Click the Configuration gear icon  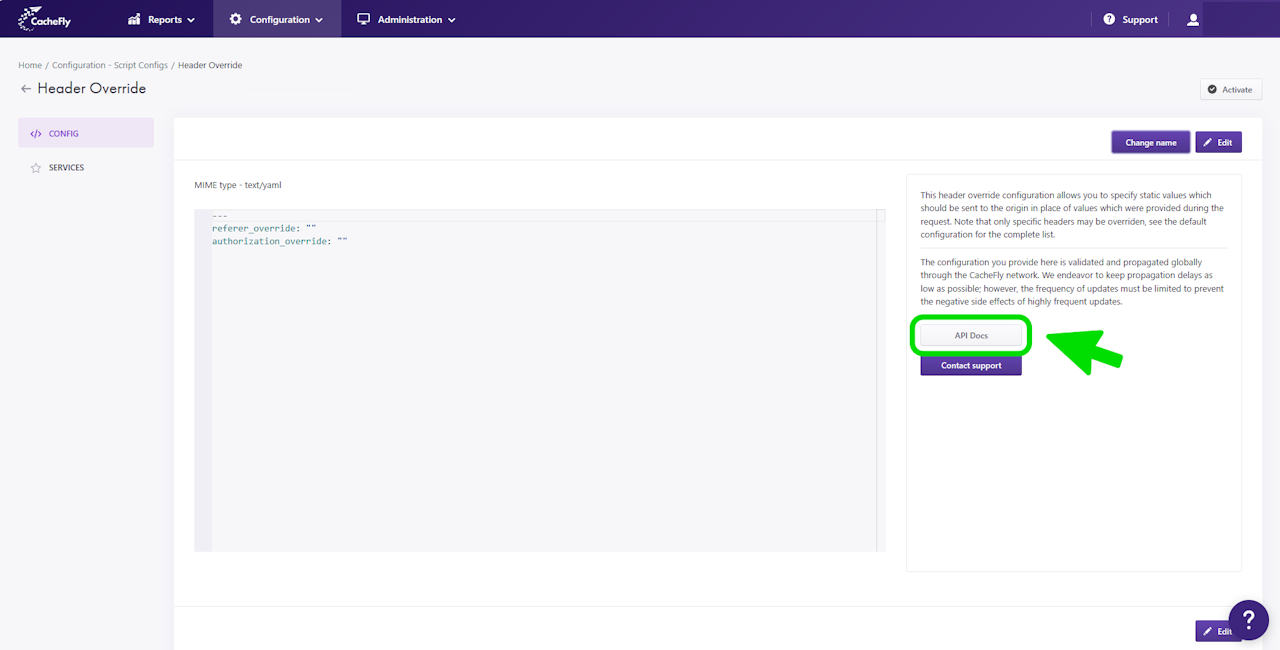pos(236,19)
